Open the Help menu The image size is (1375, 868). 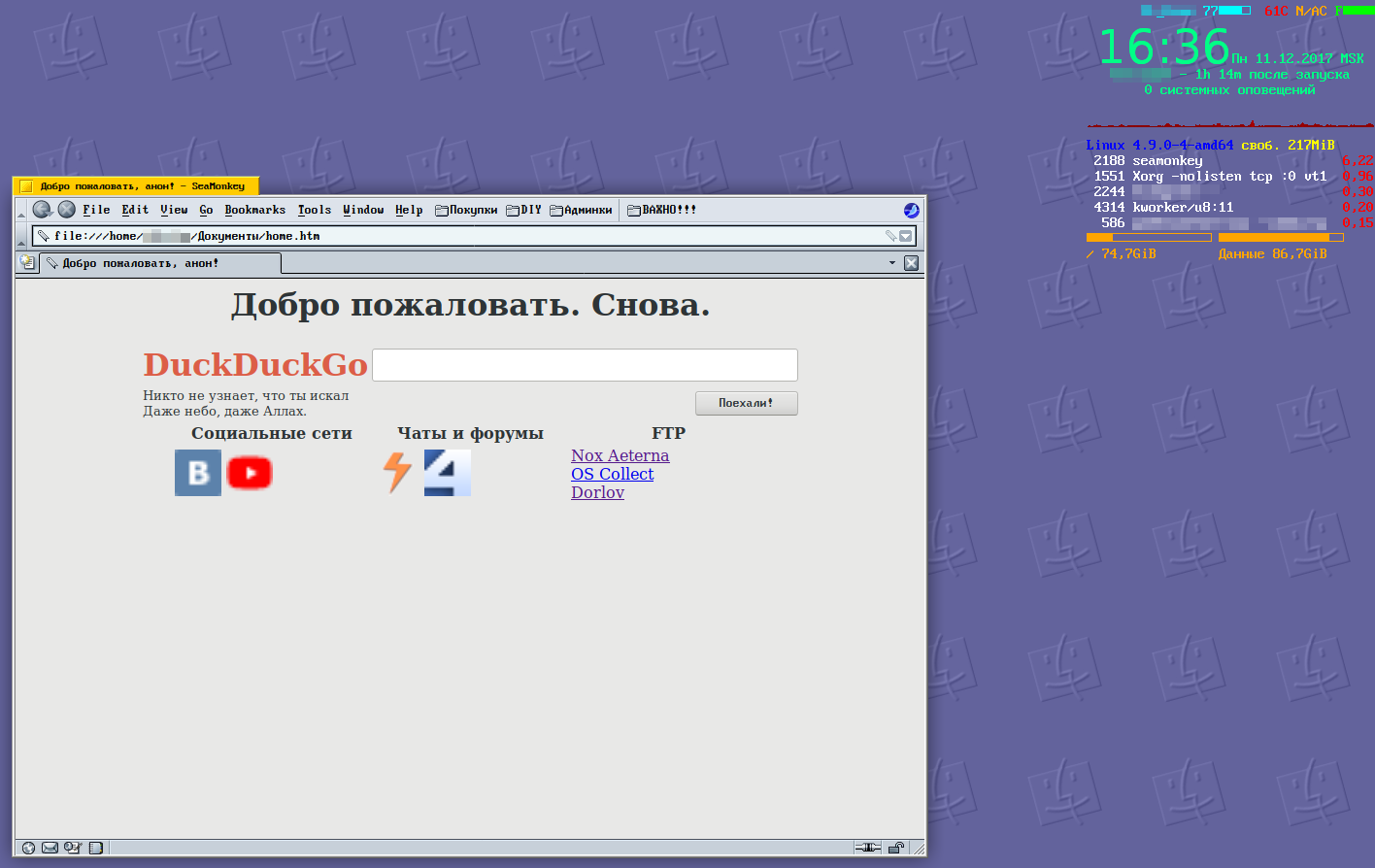pyautogui.click(x=409, y=210)
